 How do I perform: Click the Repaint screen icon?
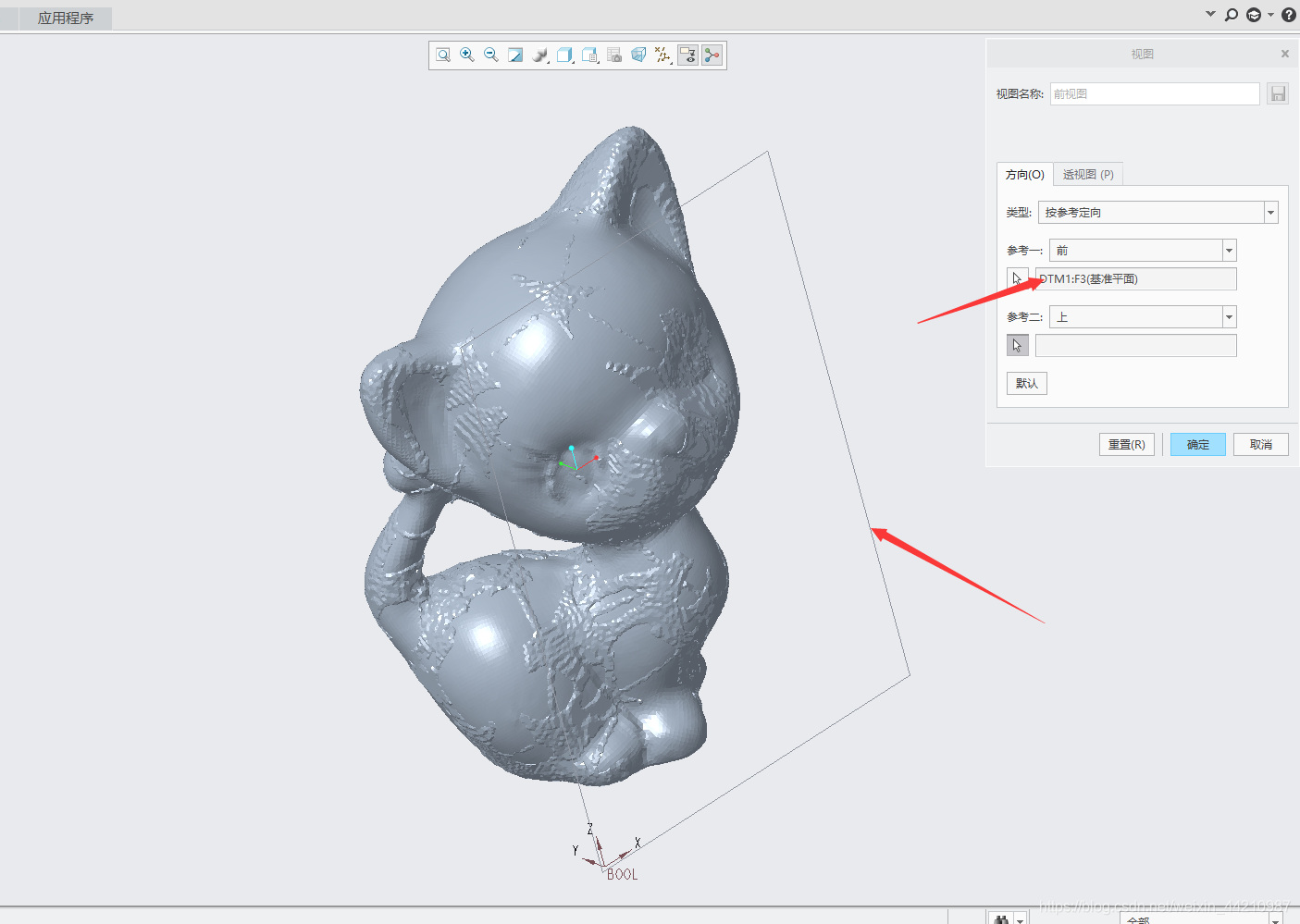(x=515, y=55)
